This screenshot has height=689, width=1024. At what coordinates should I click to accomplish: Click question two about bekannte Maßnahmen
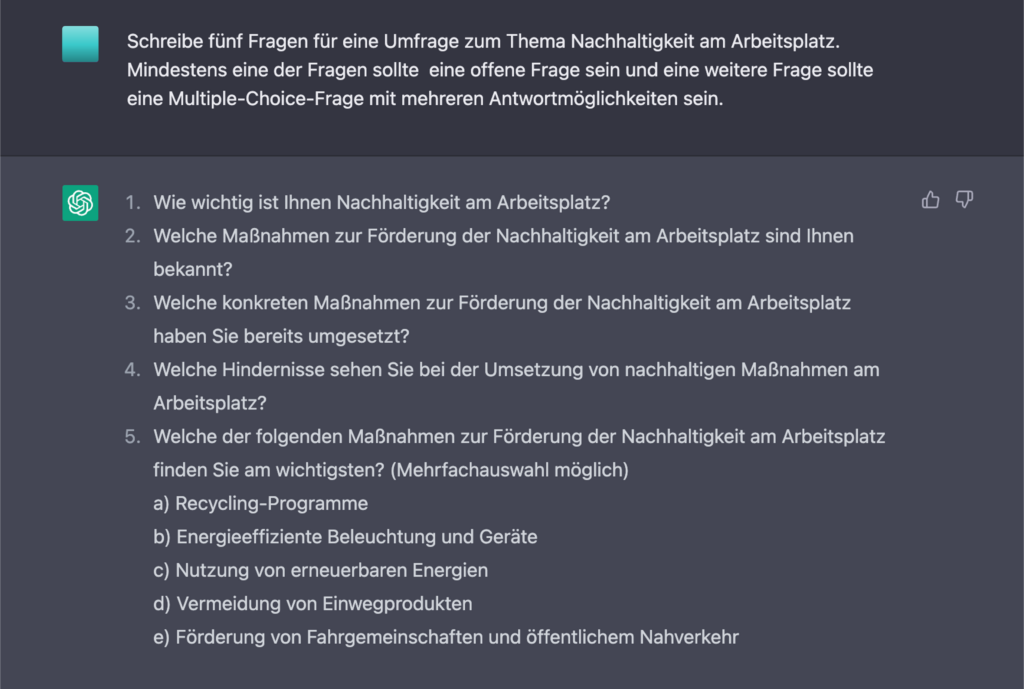(504, 252)
